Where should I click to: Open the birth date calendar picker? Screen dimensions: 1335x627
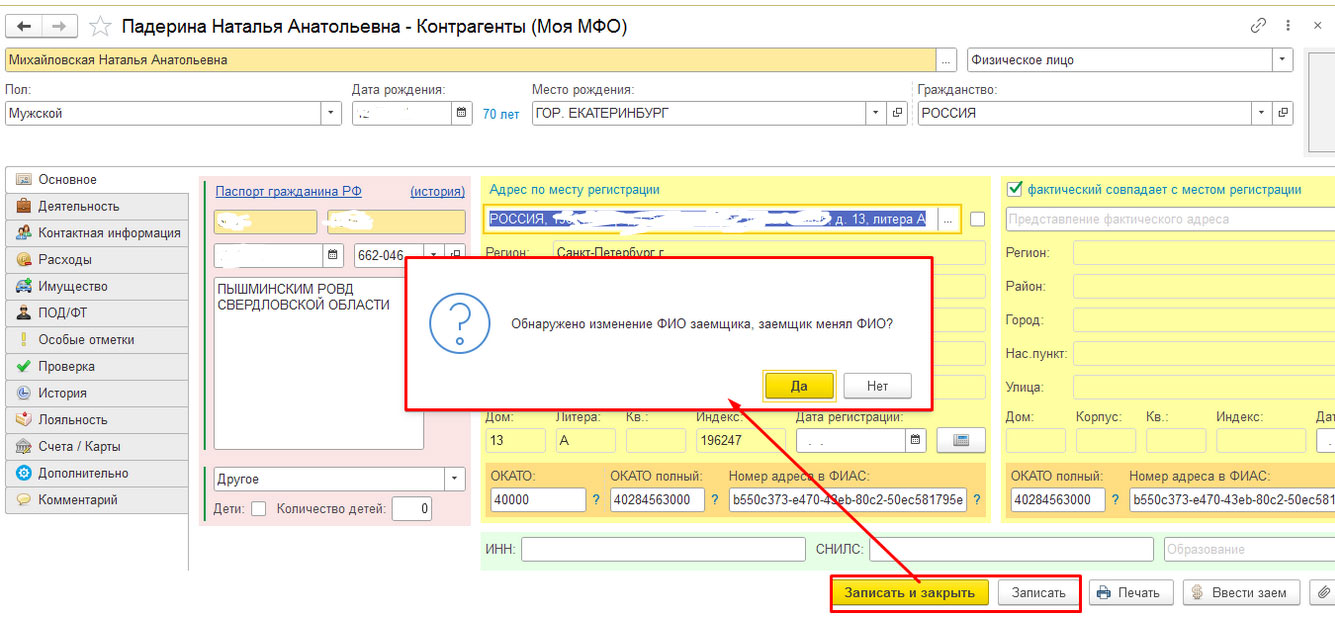[462, 113]
